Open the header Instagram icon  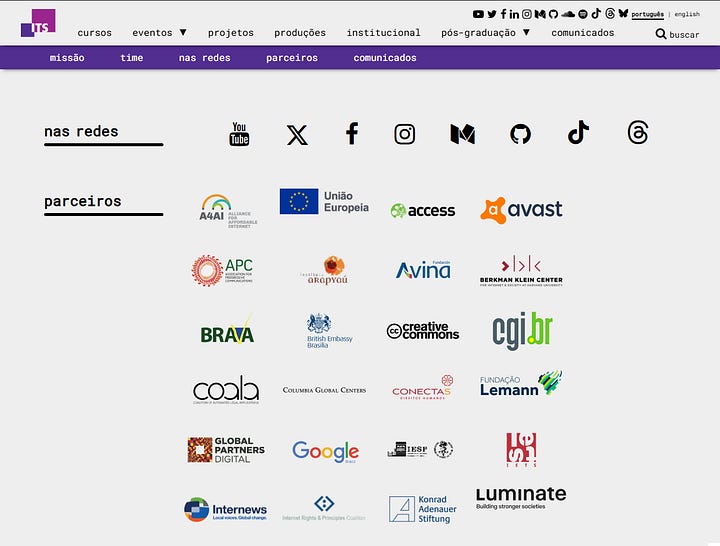[527, 14]
